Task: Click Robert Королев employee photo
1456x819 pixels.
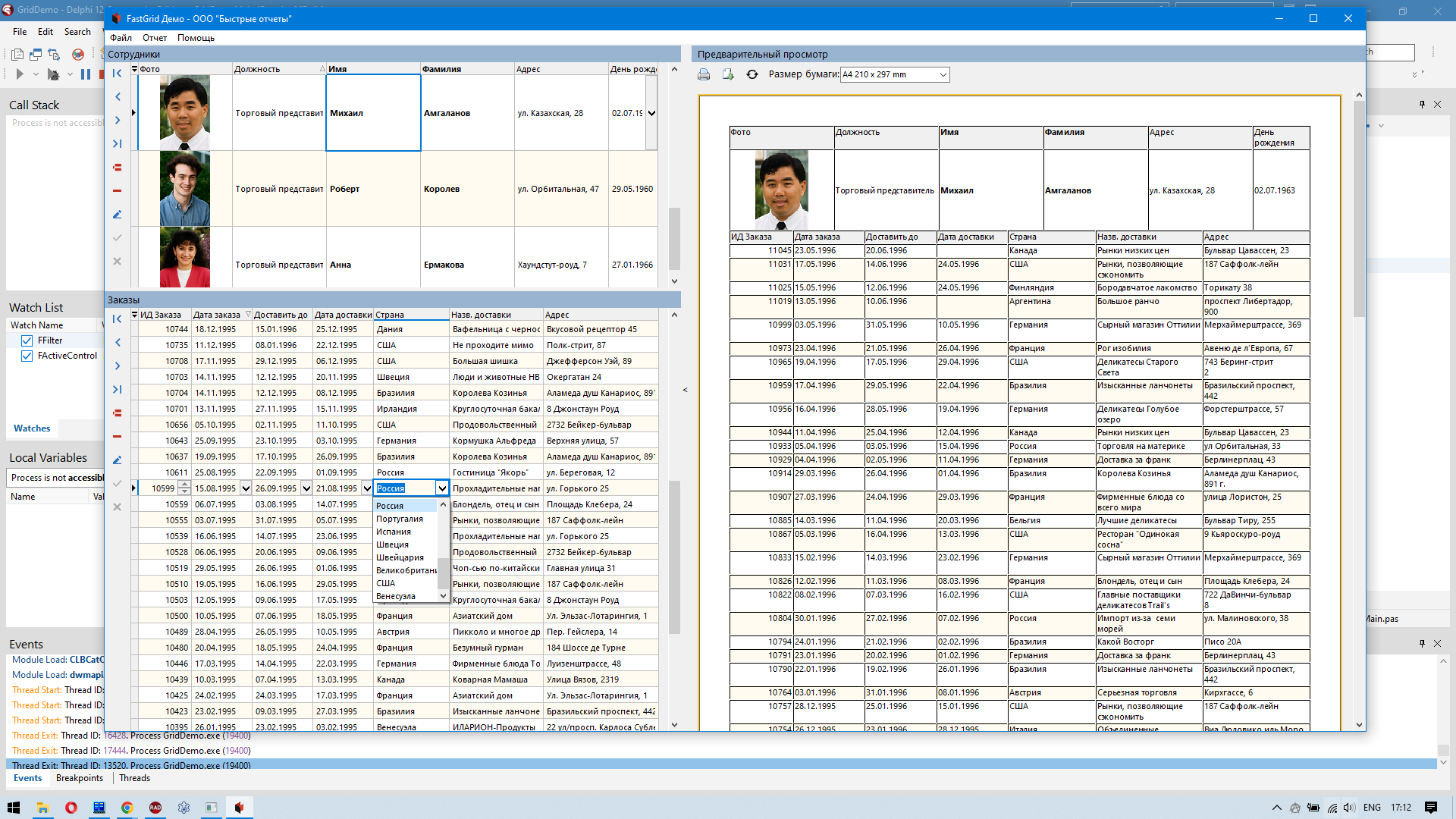Action: pos(185,189)
